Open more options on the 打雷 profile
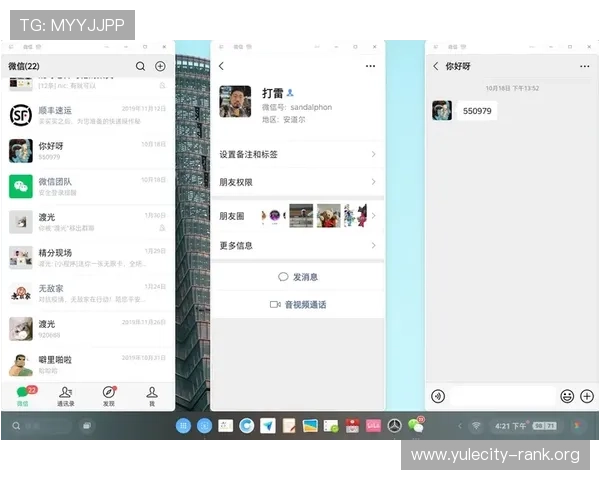 tap(370, 66)
